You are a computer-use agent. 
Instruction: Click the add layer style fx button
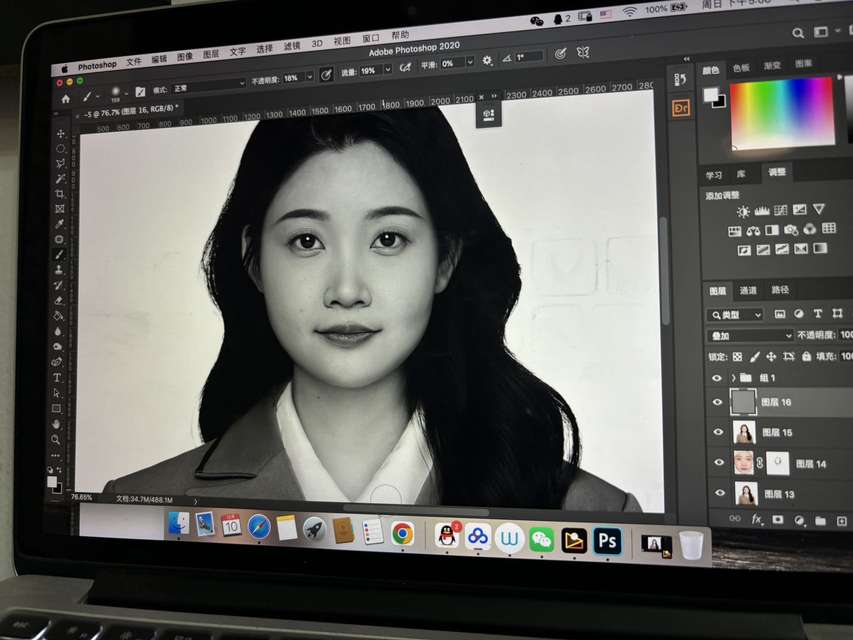[x=756, y=520]
